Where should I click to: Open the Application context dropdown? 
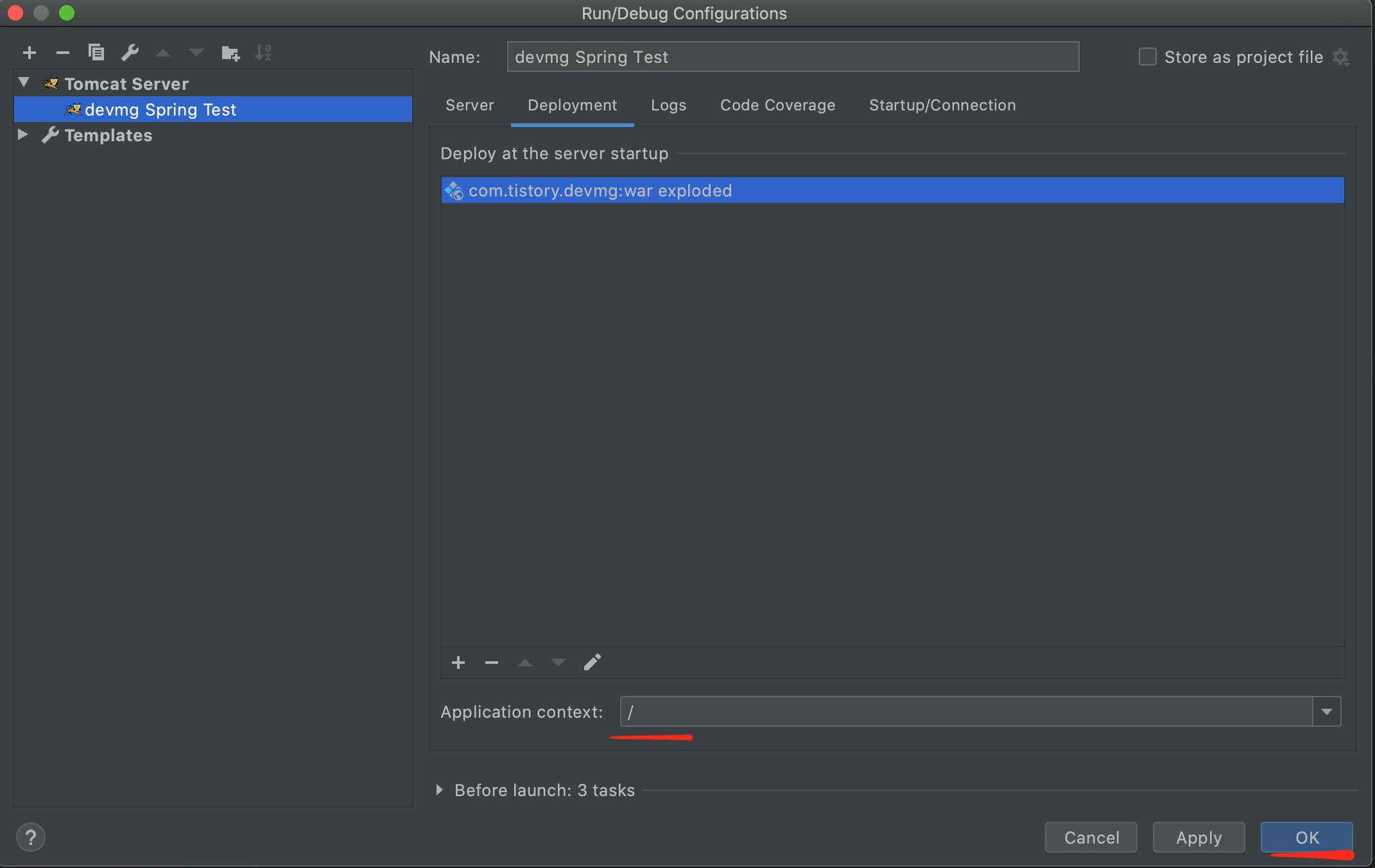pos(1326,711)
